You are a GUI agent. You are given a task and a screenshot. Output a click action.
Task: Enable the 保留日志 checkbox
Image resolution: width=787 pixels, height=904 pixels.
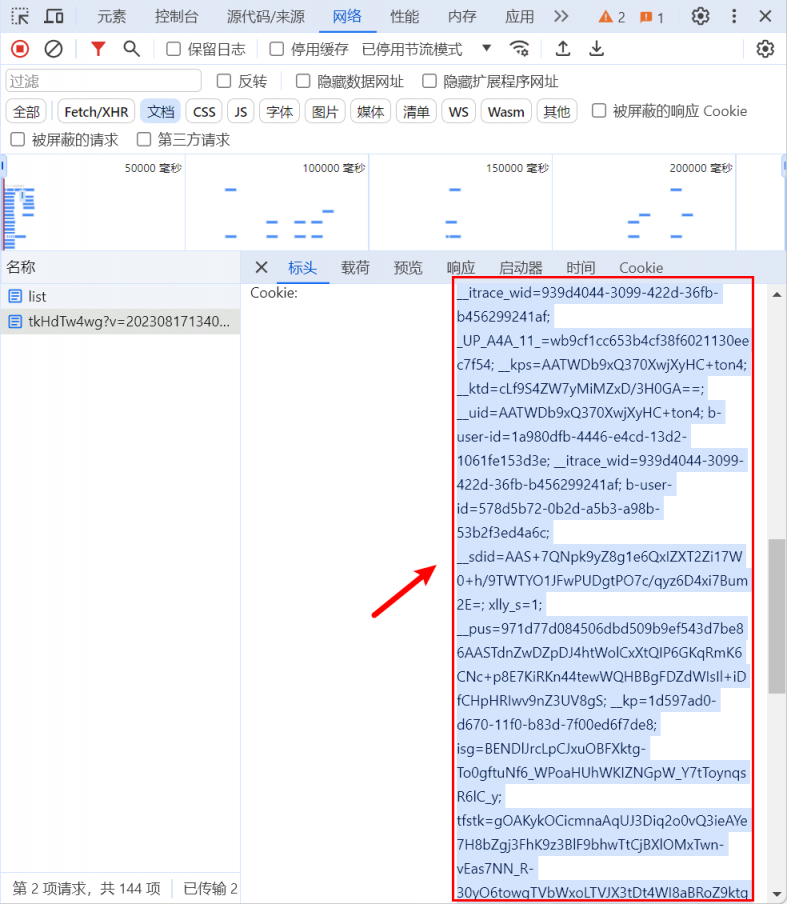tap(174, 49)
